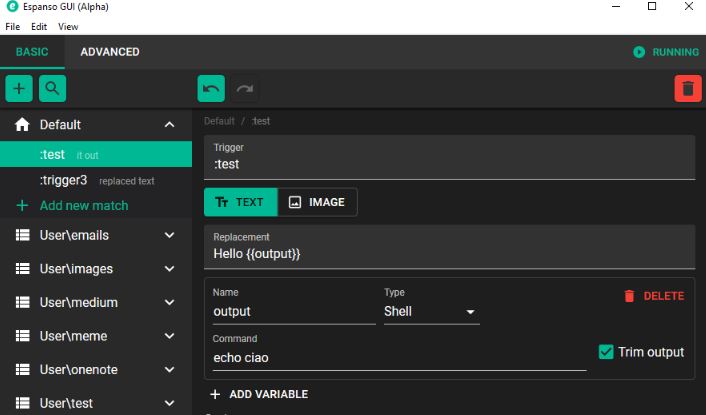
Task: Click the list icon beside User\emails
Action: [x=23, y=235]
